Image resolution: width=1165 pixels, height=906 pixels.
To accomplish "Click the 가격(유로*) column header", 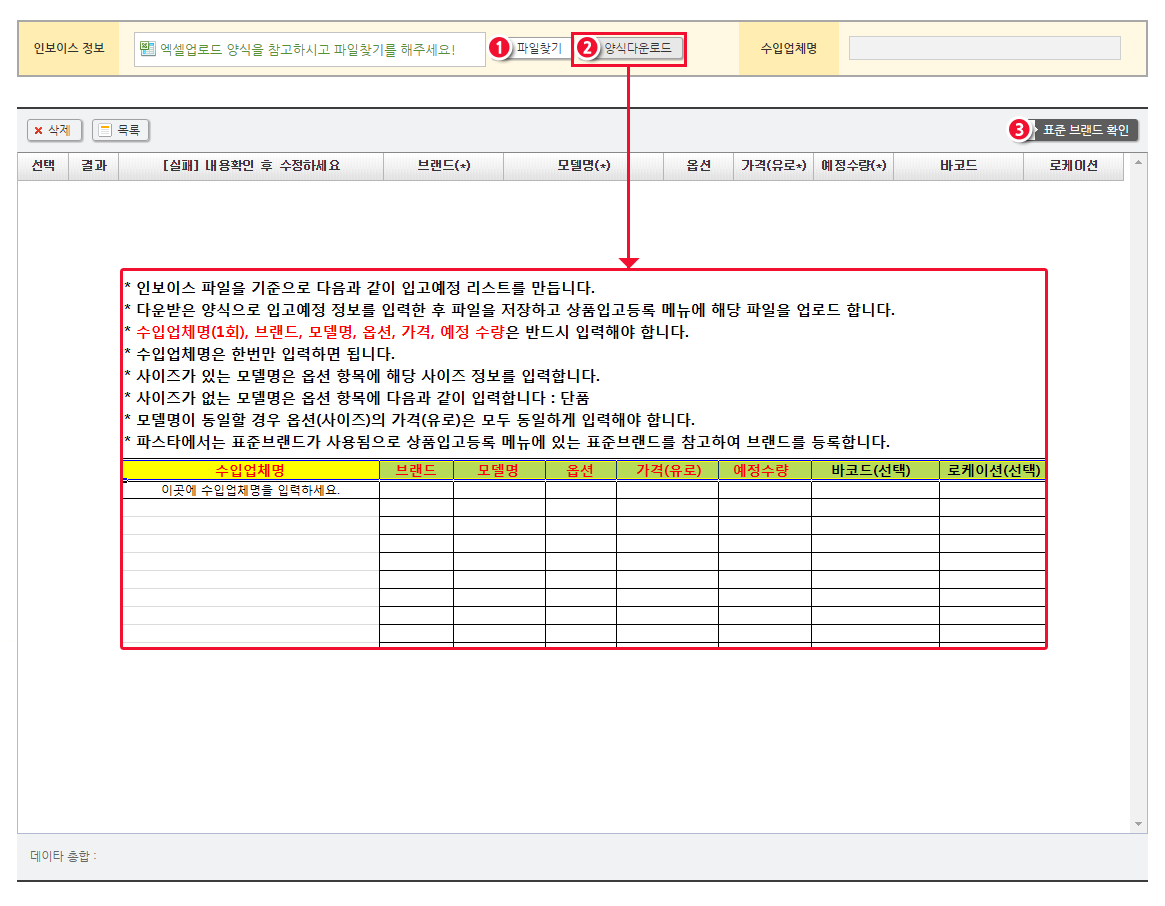I will pyautogui.click(x=773, y=166).
